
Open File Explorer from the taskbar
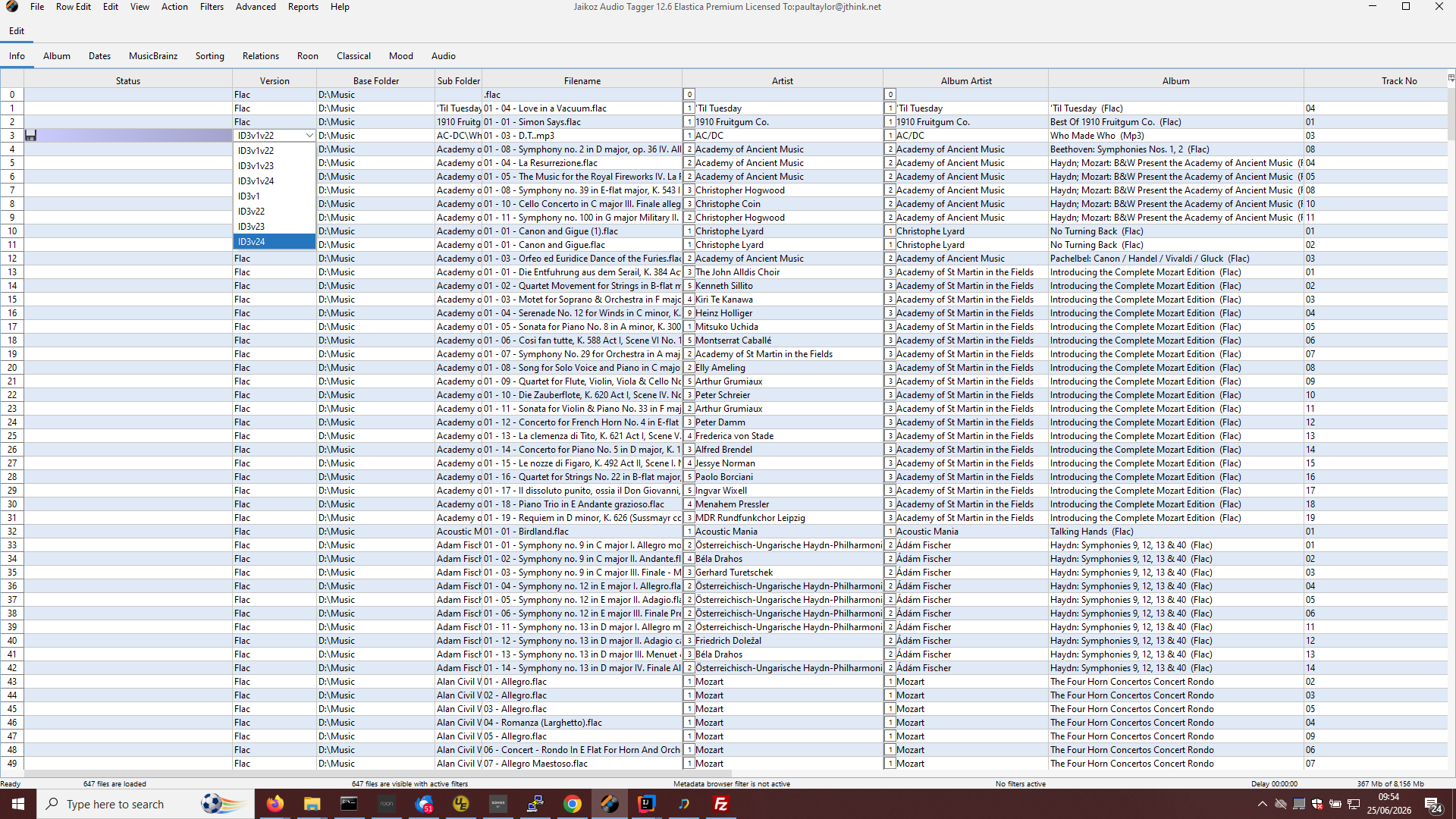pos(312,804)
